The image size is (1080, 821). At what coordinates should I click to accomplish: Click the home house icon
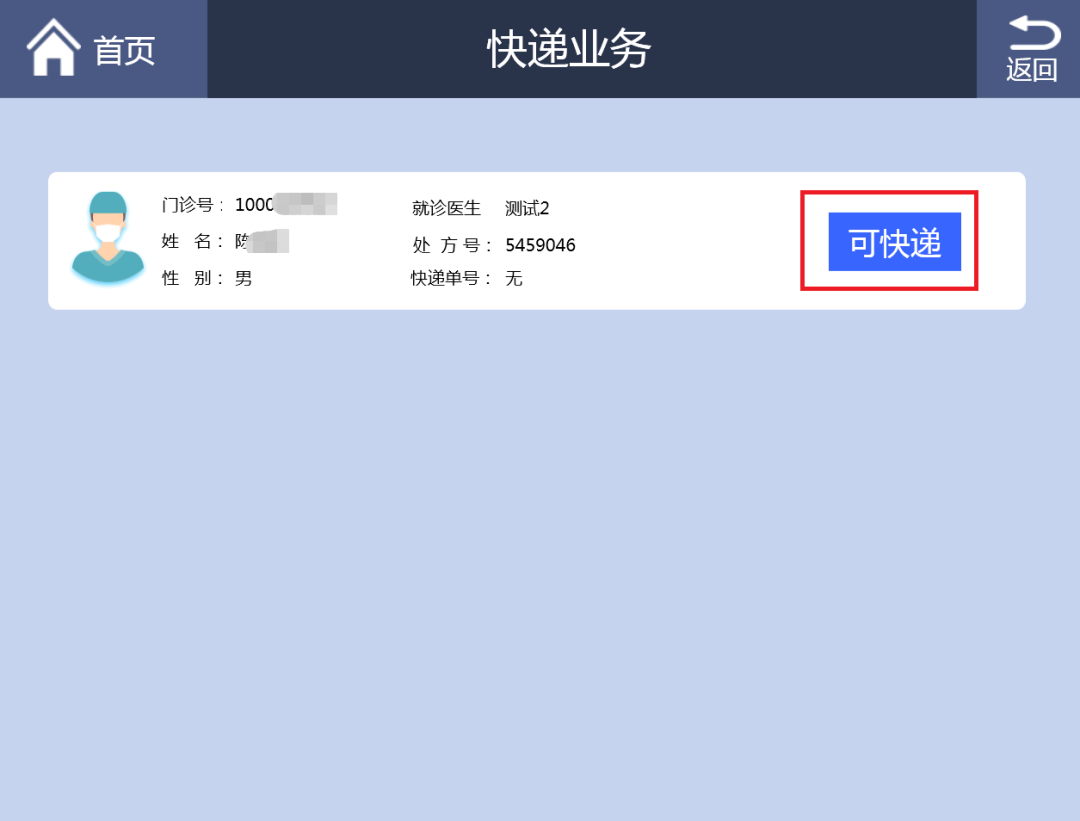tap(53, 48)
